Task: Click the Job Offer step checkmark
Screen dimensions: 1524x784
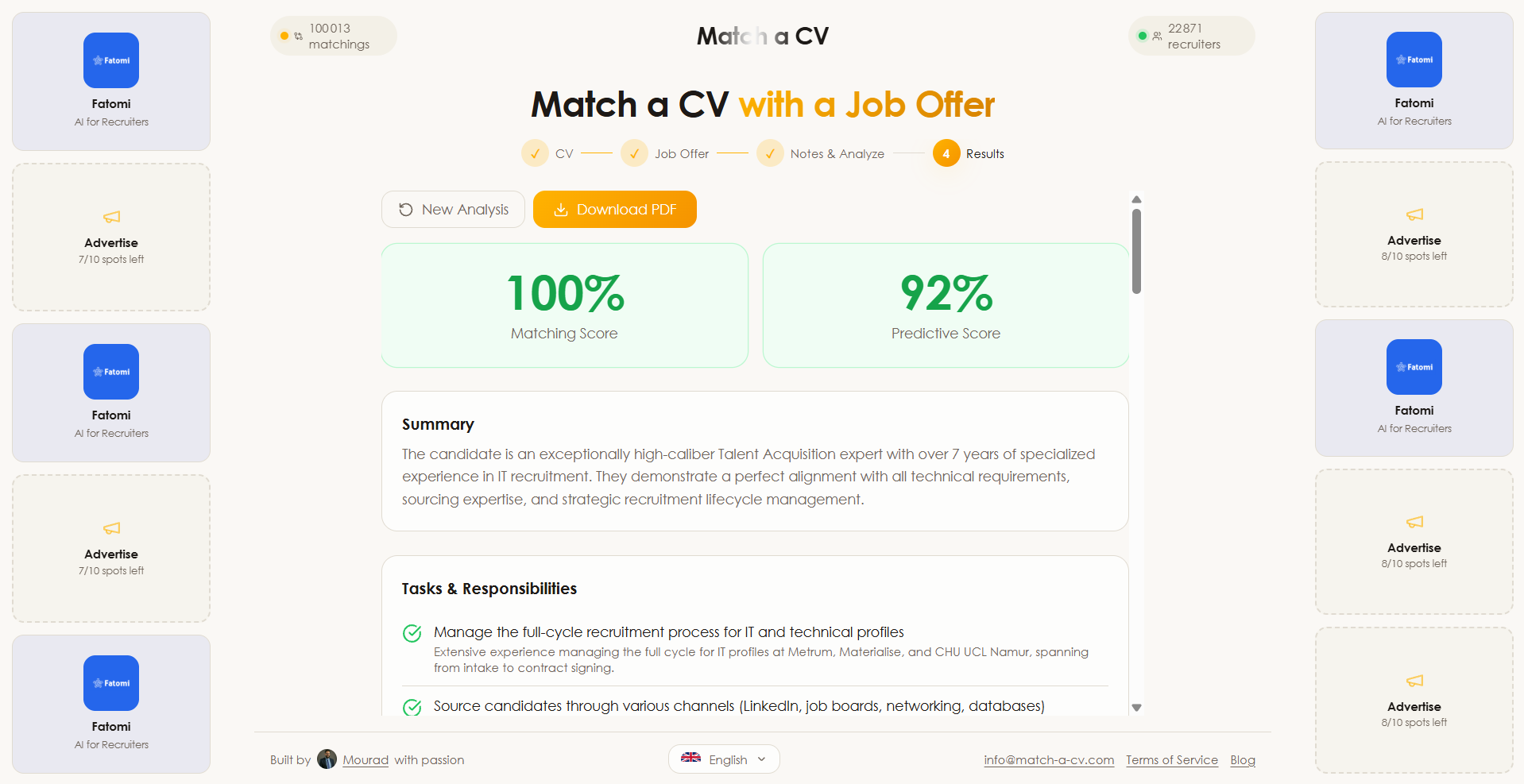Action: click(x=634, y=153)
